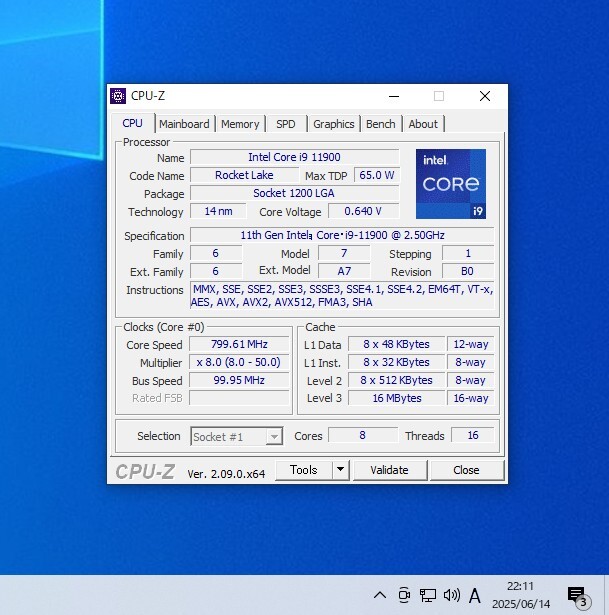Click the Core Voltage value '0.640 V'
The height and width of the screenshot is (615, 609).
tap(364, 211)
